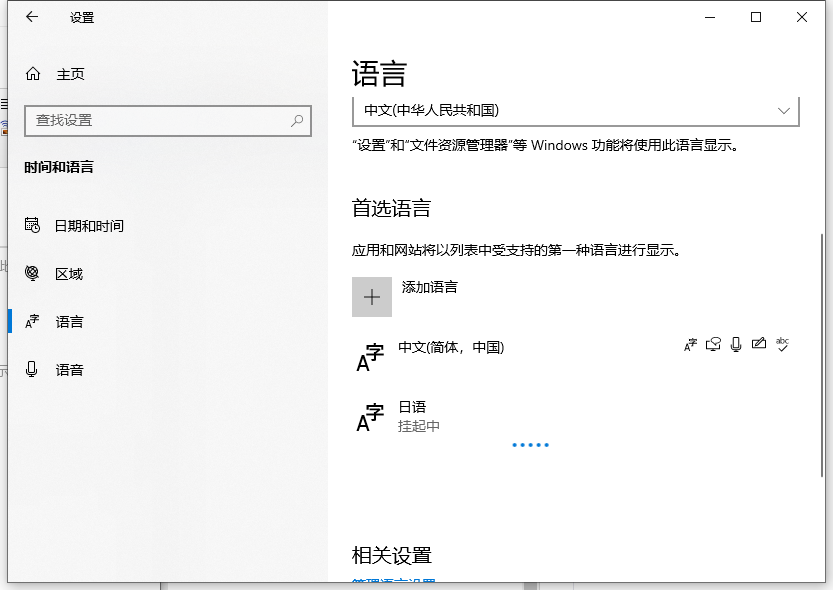Expand the 中文(中华人民共和国) display language dropdown
The height and width of the screenshot is (590, 833).
pyautogui.click(x=576, y=111)
